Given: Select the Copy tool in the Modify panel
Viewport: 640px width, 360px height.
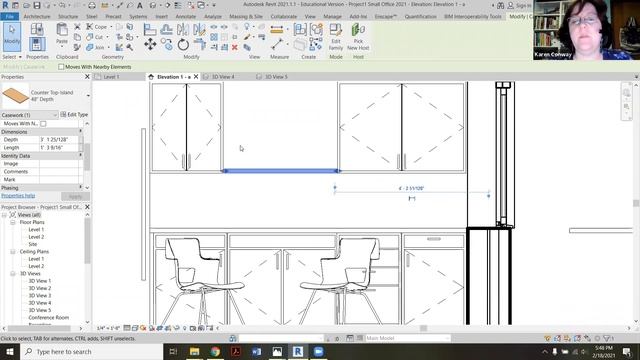Looking at the screenshot, I should (x=167, y=44).
